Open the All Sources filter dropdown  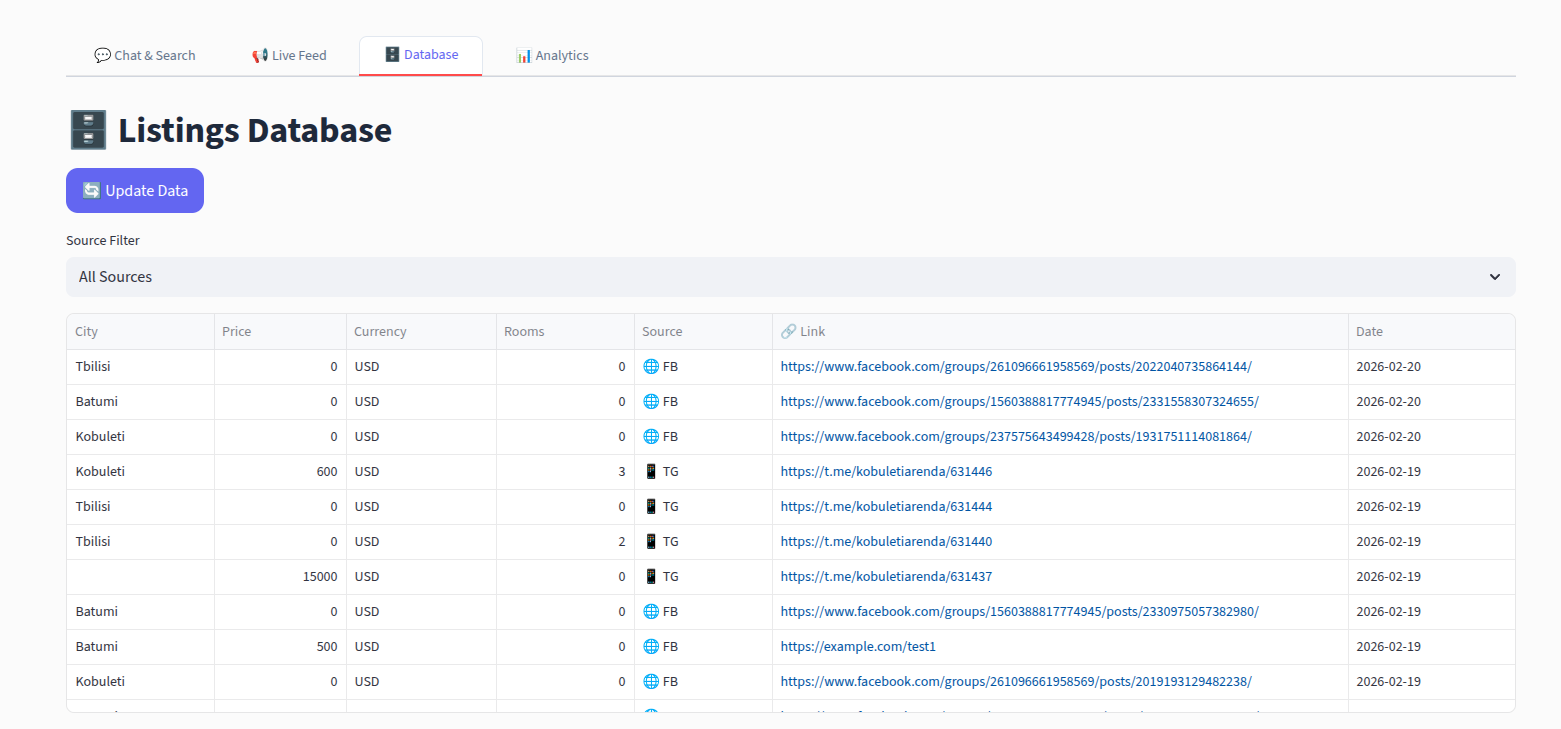click(790, 277)
